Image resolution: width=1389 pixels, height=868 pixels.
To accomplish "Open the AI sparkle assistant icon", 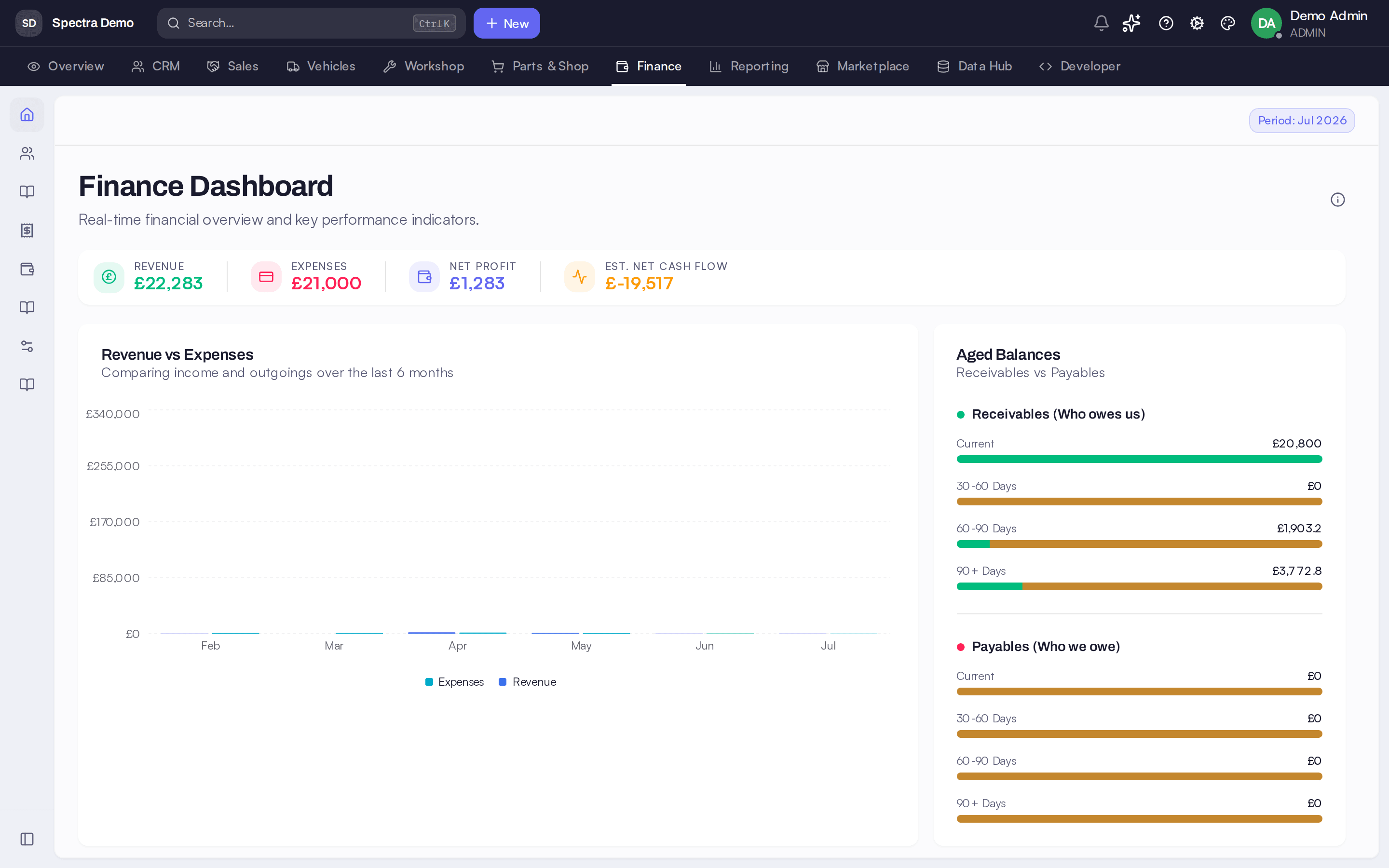I will [x=1131, y=23].
